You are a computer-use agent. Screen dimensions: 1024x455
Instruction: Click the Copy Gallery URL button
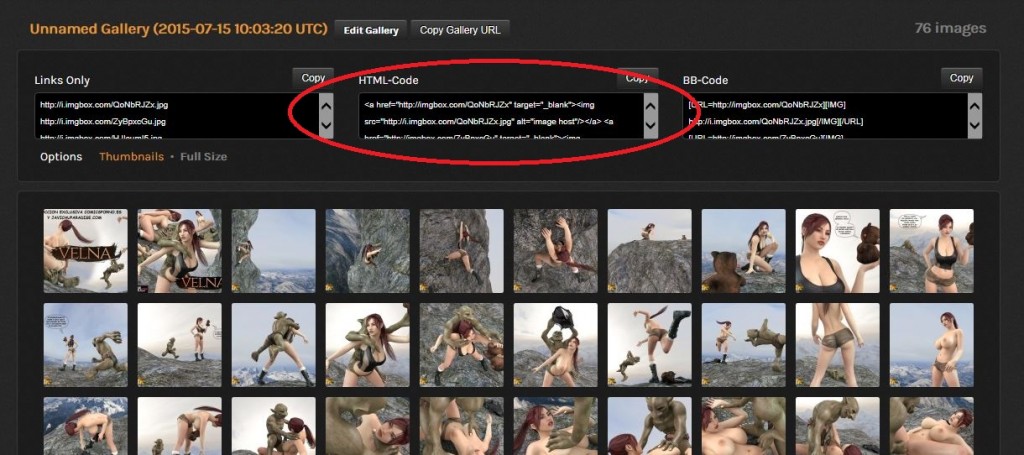pyautogui.click(x=460, y=30)
